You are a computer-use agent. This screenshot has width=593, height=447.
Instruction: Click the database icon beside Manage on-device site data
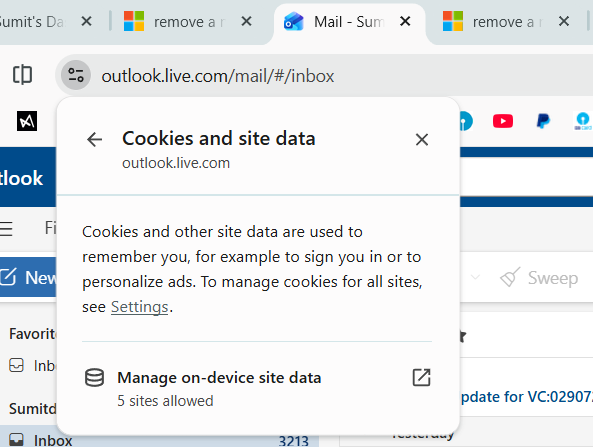click(94, 377)
